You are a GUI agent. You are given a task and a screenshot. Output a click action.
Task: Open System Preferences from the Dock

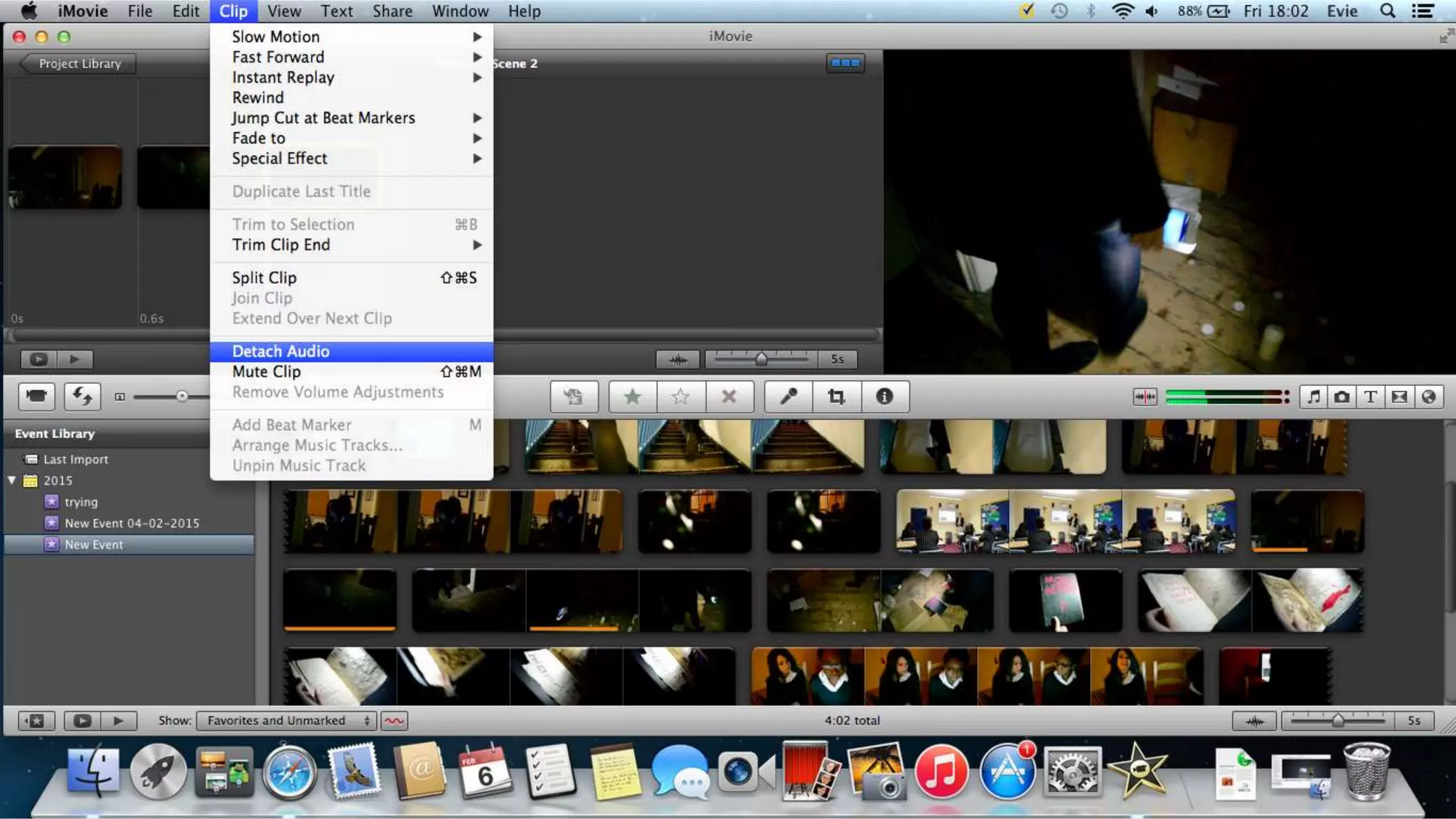pyautogui.click(x=1072, y=772)
